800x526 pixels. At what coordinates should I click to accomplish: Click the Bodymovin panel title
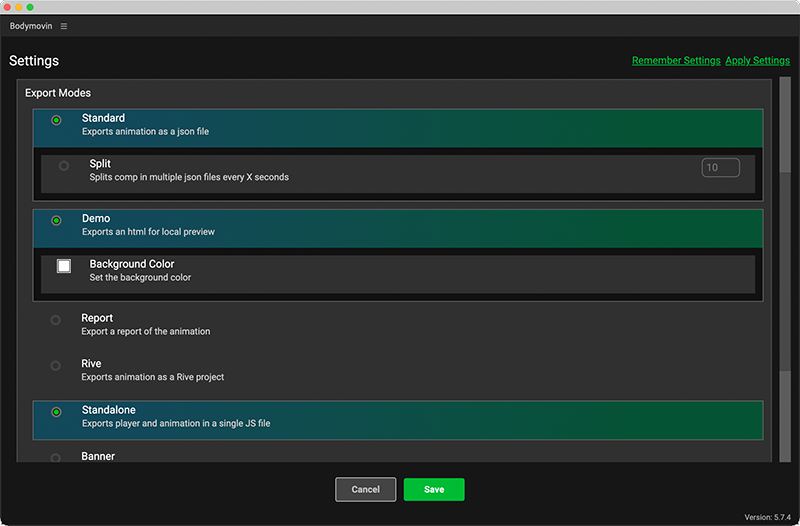31,26
